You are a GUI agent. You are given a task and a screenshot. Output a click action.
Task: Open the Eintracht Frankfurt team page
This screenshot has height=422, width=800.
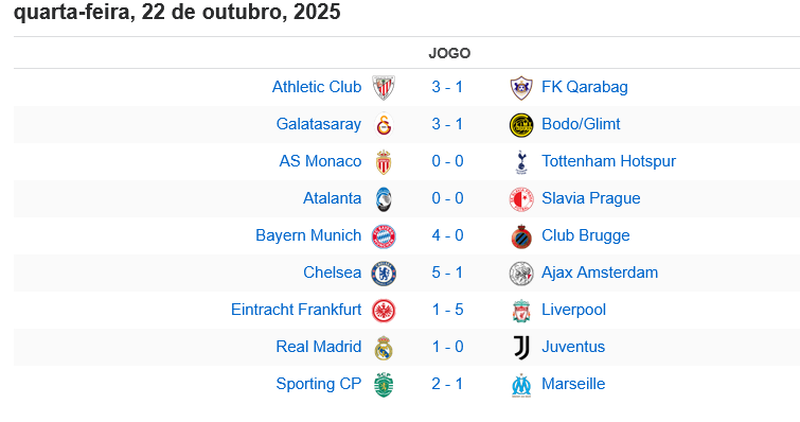point(296,310)
